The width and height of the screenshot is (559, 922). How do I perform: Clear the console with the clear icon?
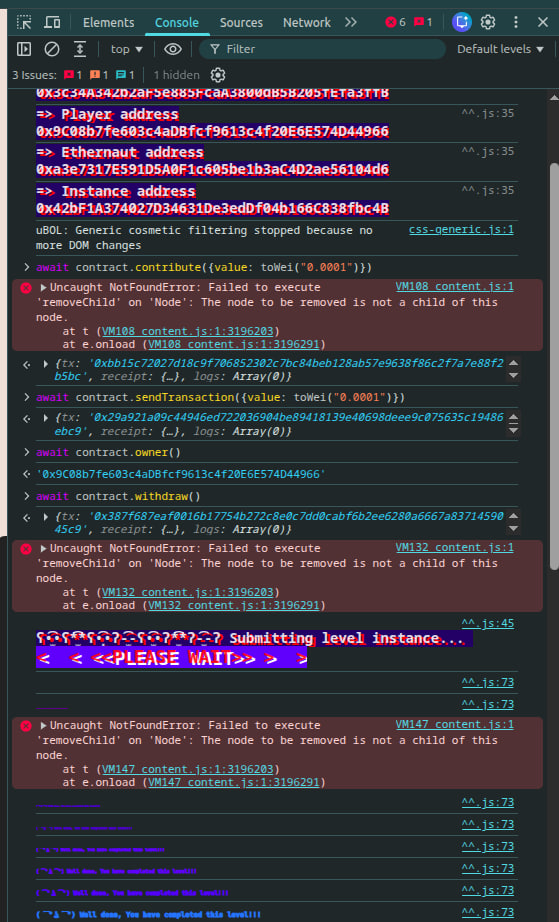(x=52, y=49)
